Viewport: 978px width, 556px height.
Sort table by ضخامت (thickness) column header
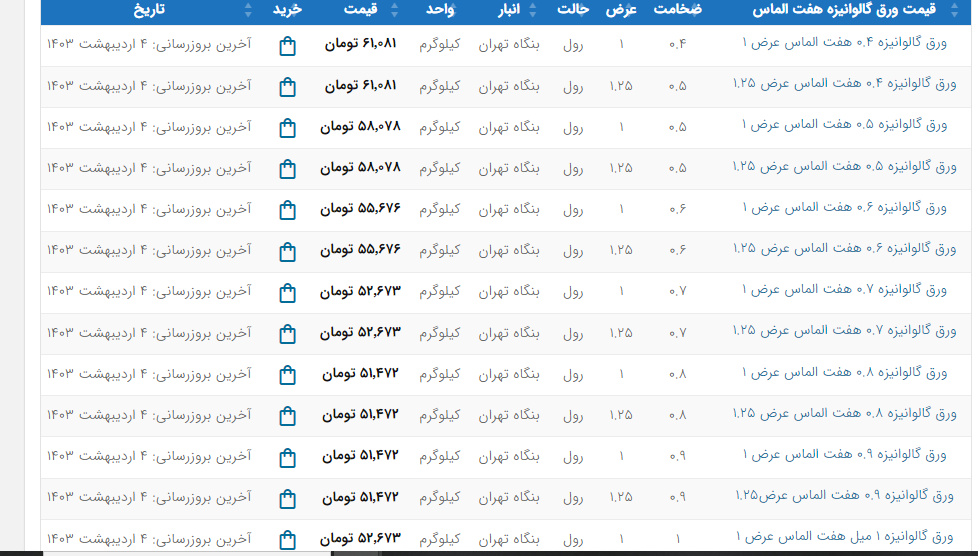678,10
